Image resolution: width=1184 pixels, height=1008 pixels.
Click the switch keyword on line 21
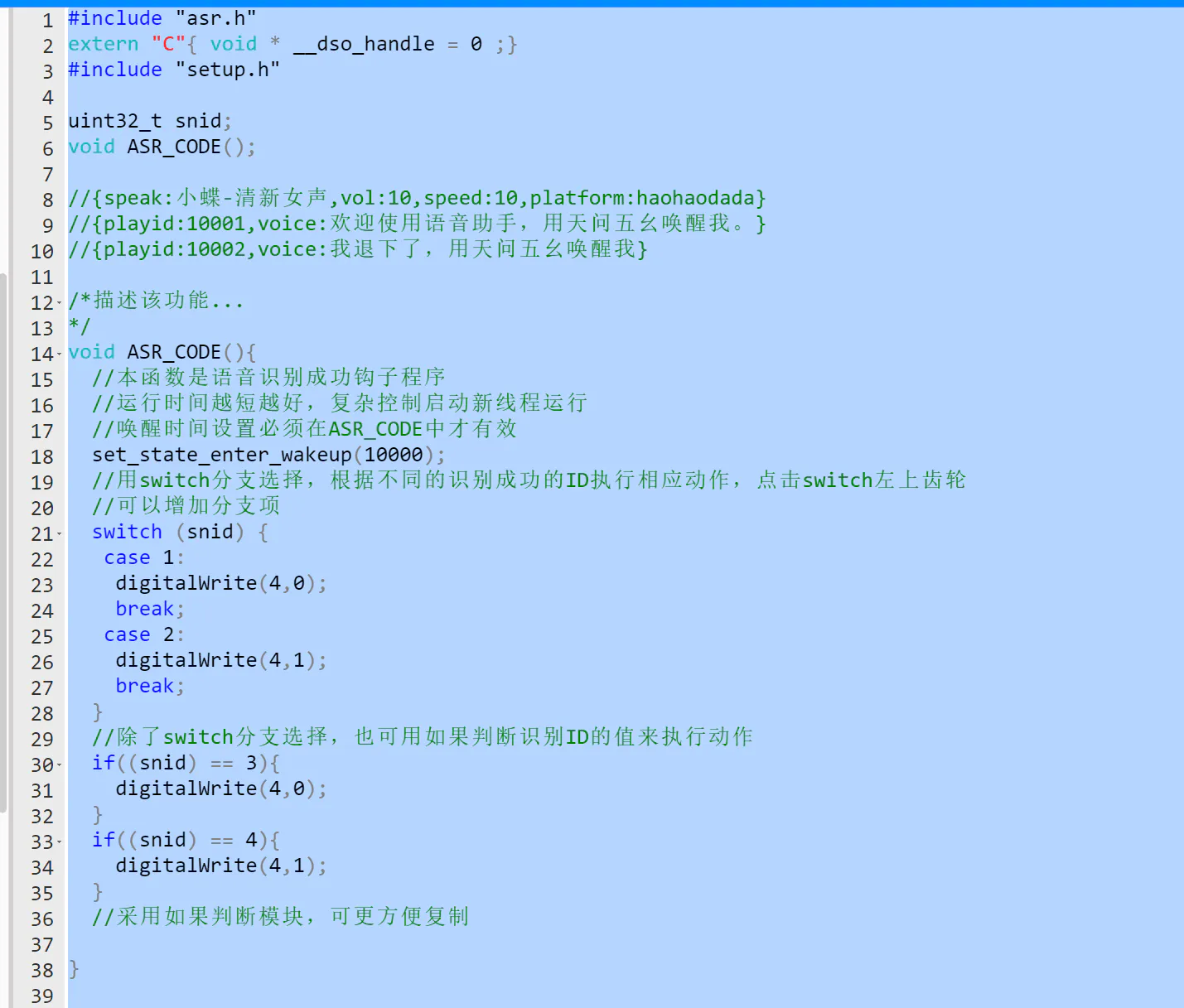click(128, 532)
